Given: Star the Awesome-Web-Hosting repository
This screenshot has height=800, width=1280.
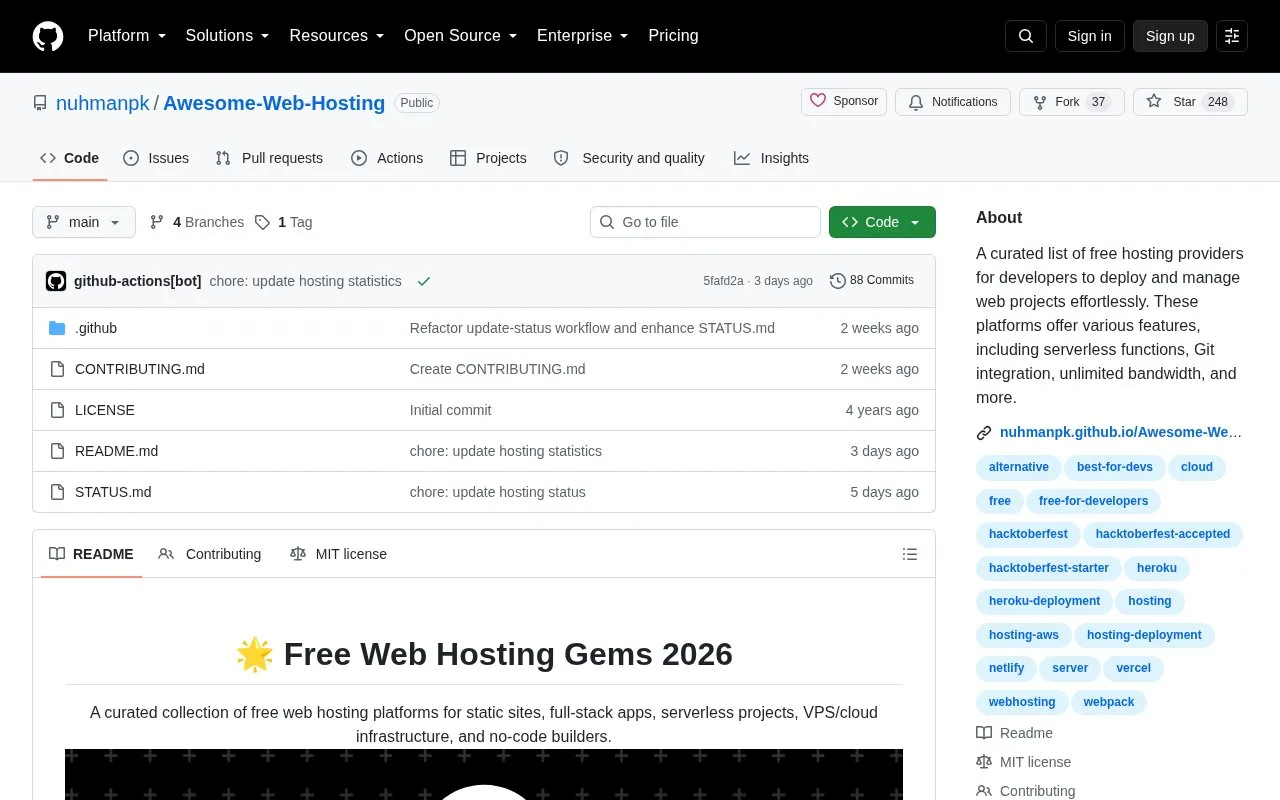Looking at the screenshot, I should point(1190,102).
